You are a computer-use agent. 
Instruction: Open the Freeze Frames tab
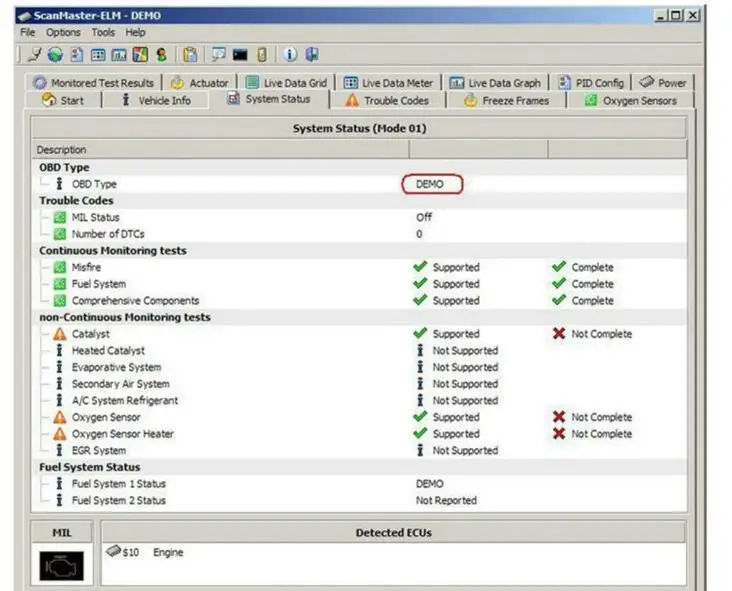pyautogui.click(x=507, y=100)
